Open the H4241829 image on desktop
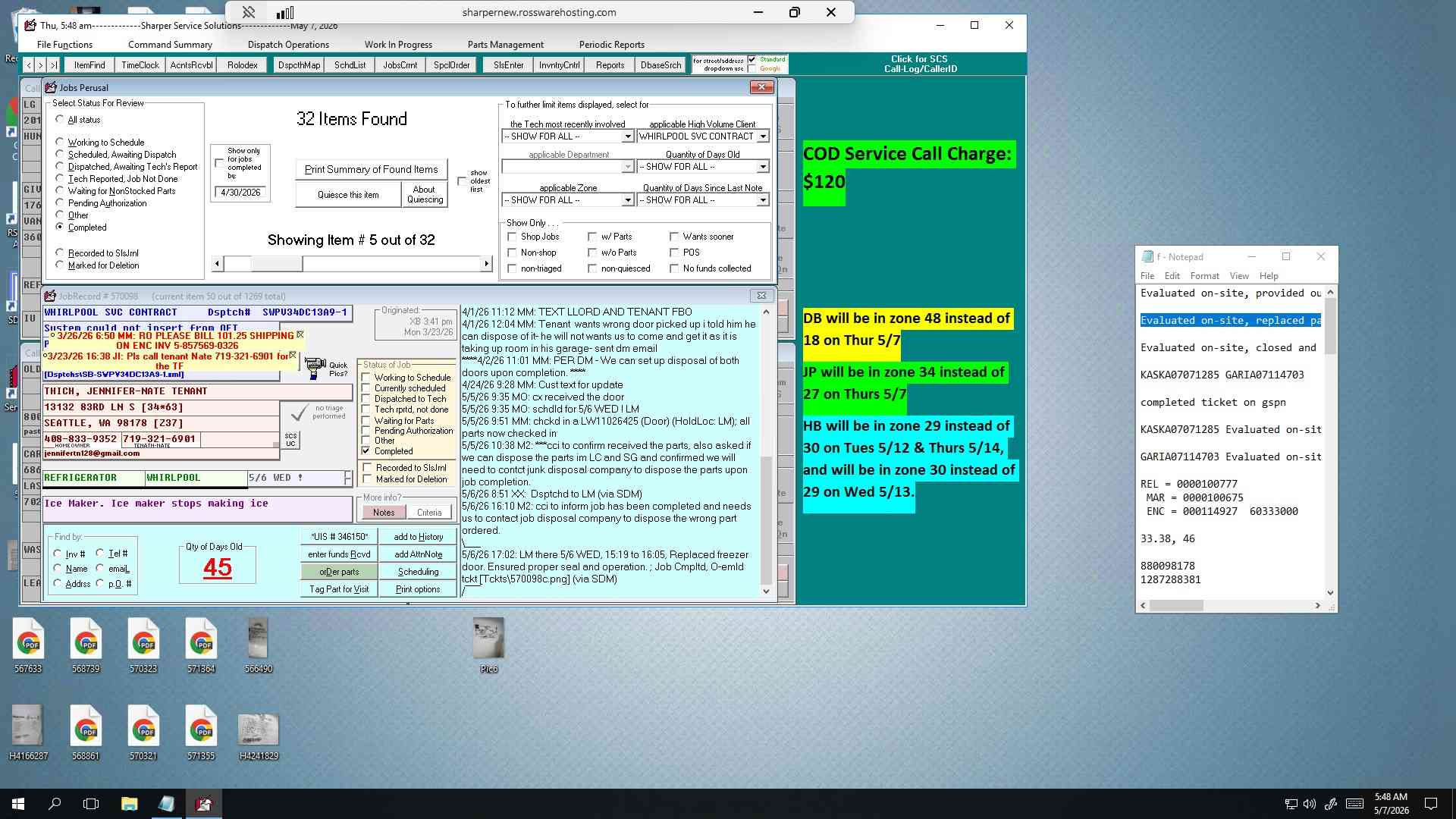The image size is (1456, 819). point(259,732)
